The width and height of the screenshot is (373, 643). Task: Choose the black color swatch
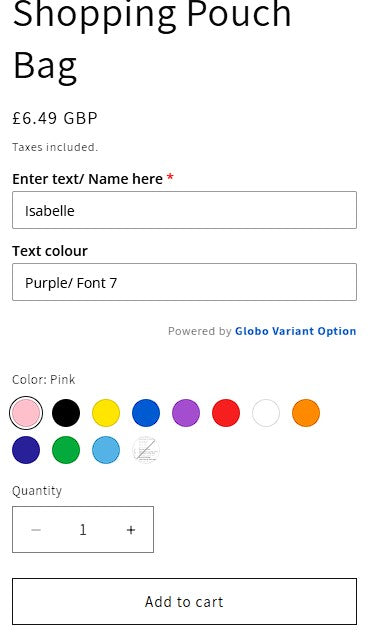(66, 413)
